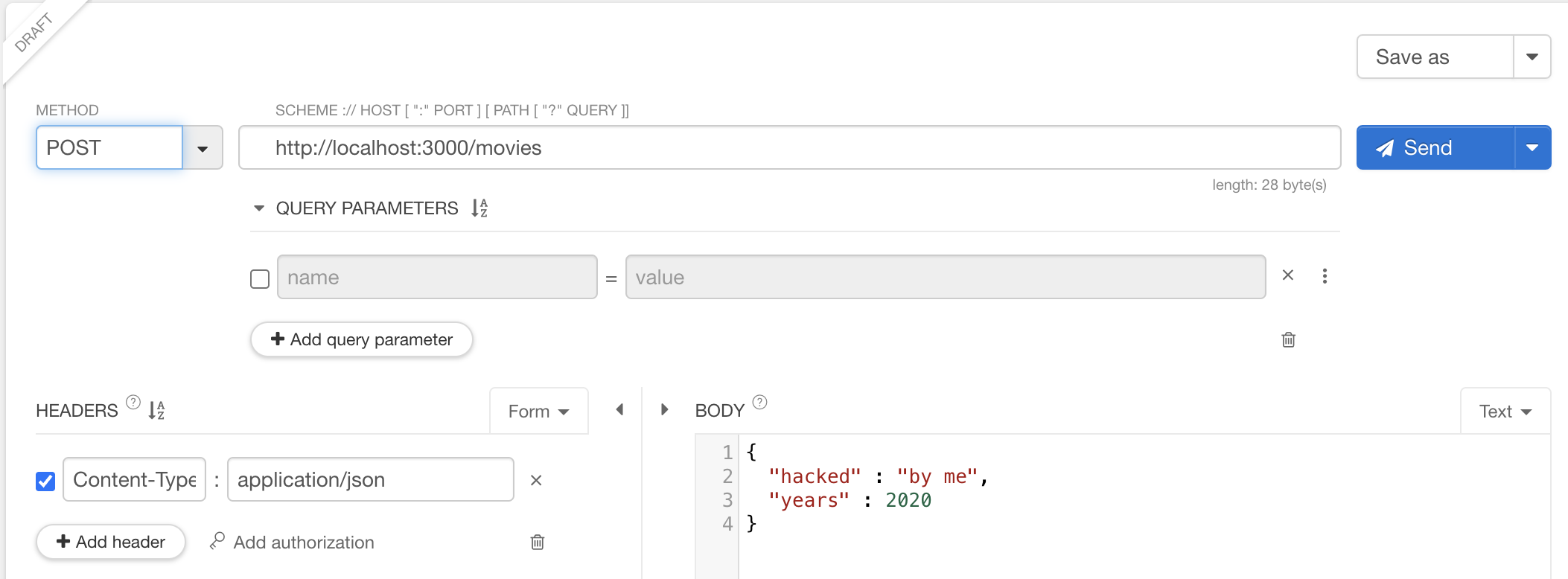The height and width of the screenshot is (579, 1568).
Task: Click the Save as button
Action: [1435, 57]
